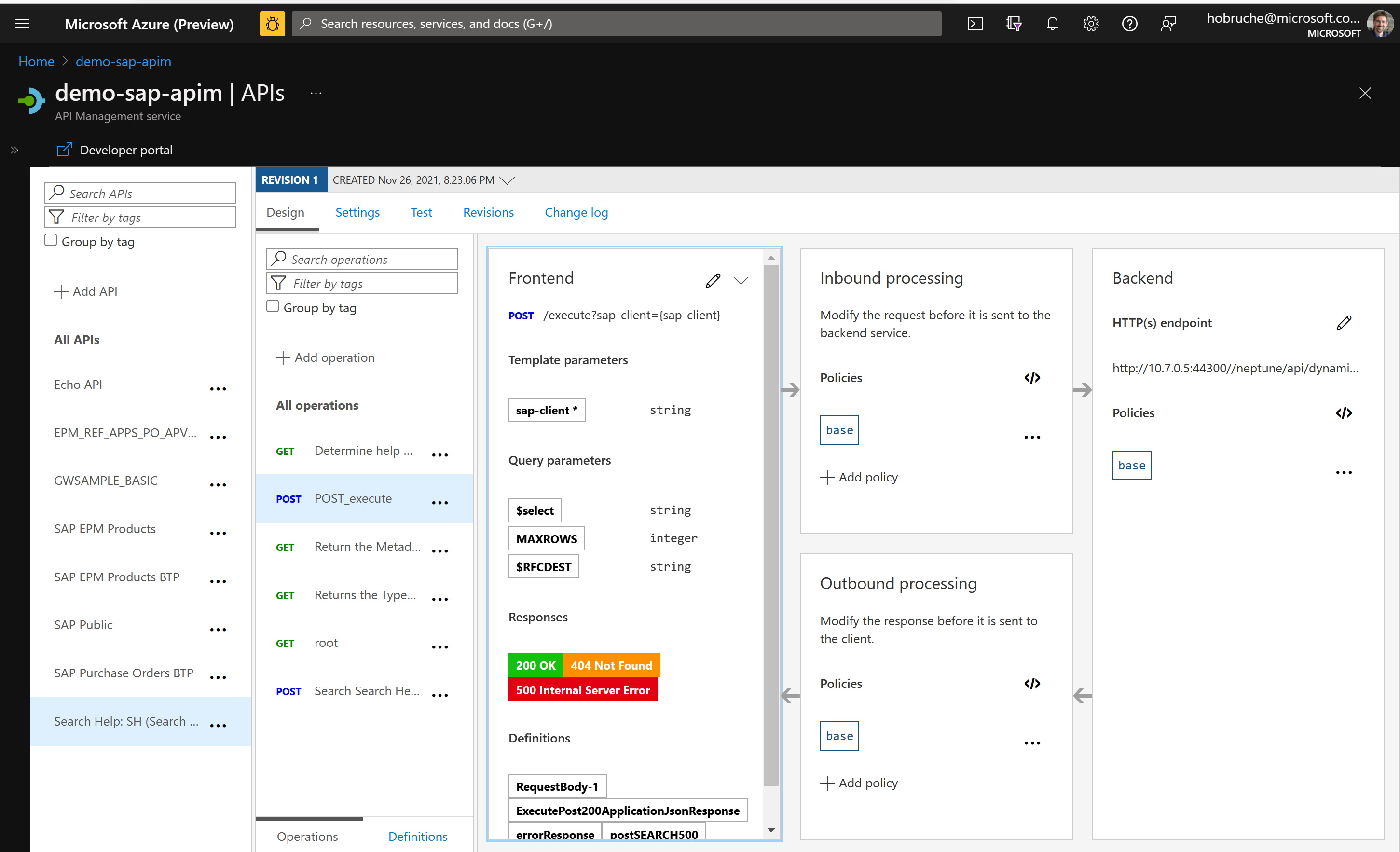Switch to the Test tab

click(421, 213)
